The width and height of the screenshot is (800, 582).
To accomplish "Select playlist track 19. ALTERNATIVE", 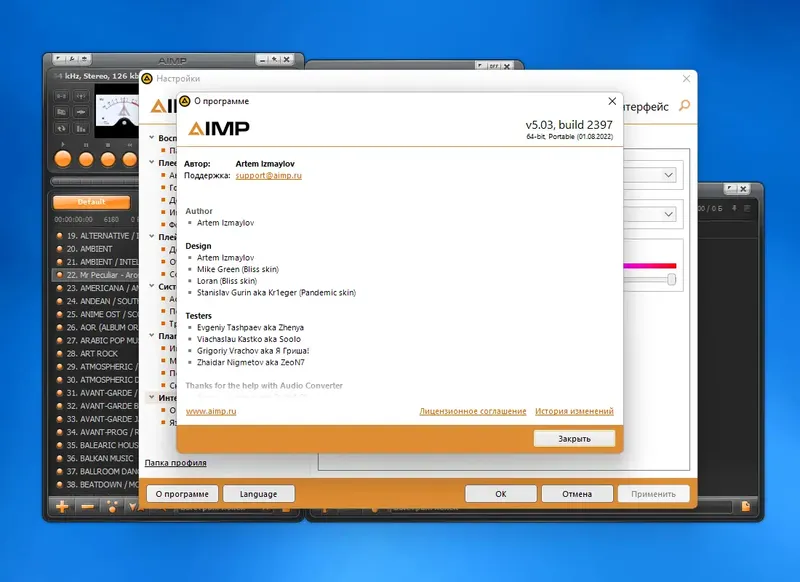I will (x=97, y=236).
